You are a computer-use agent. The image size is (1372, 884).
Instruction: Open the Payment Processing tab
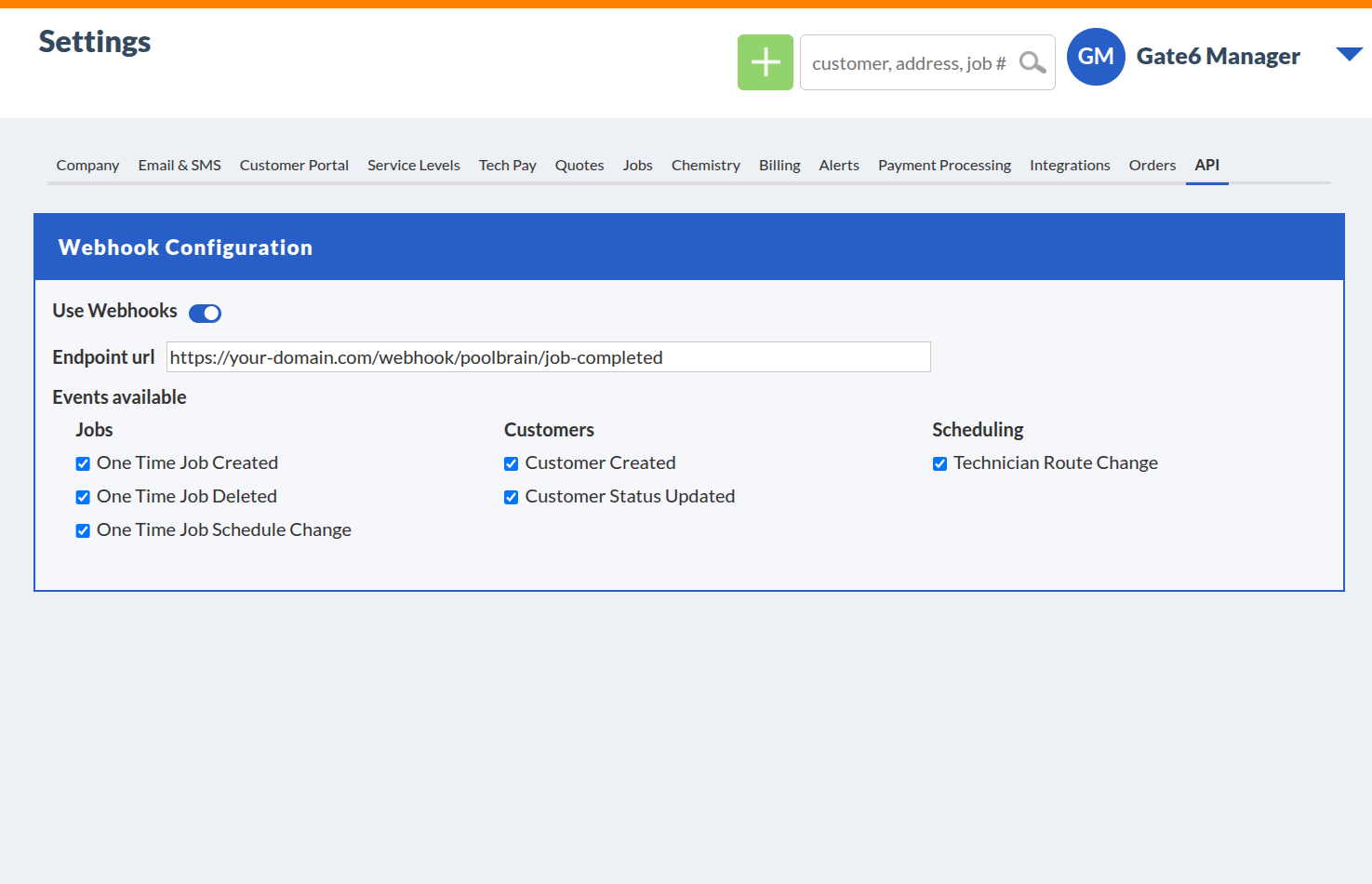point(944,165)
